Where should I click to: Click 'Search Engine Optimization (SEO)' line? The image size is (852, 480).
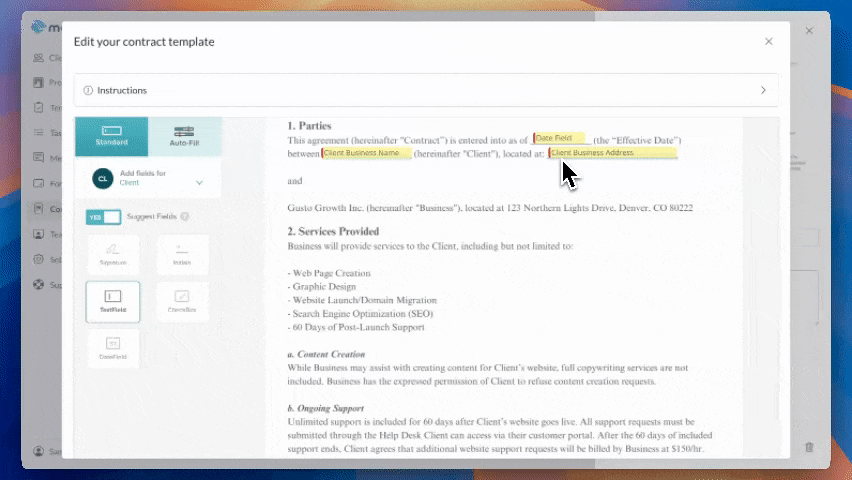tap(362, 314)
